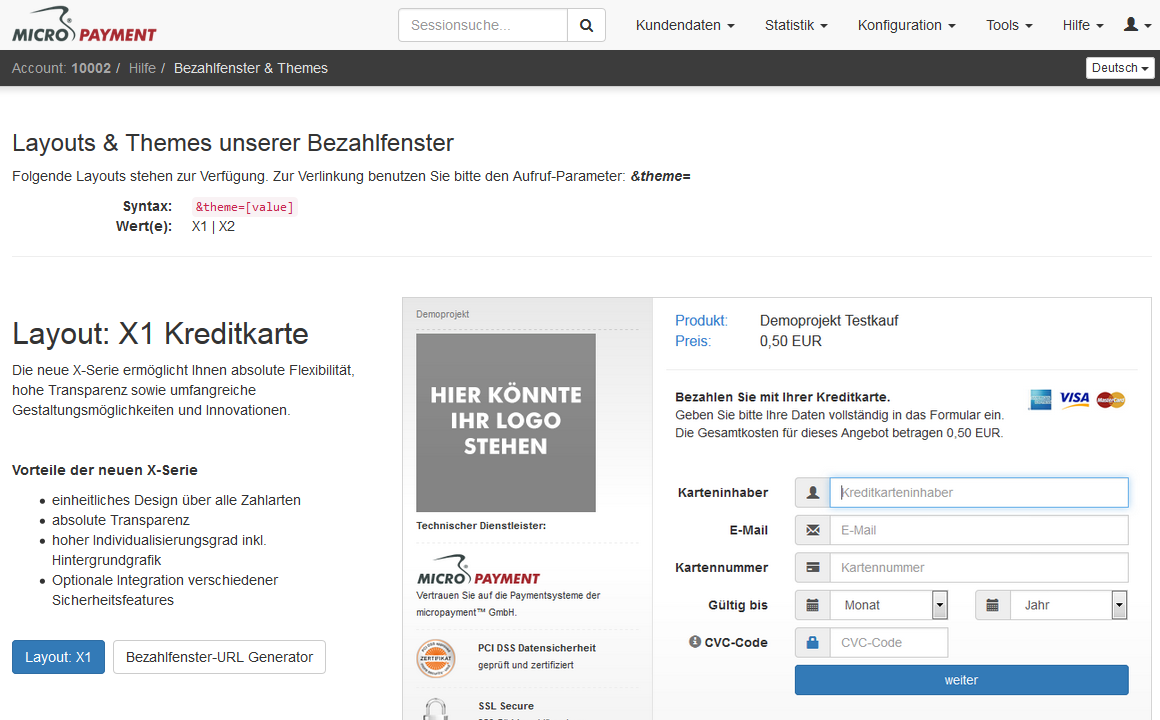Click the weiter button
Viewport: 1160px width, 720px height.
coord(962,680)
